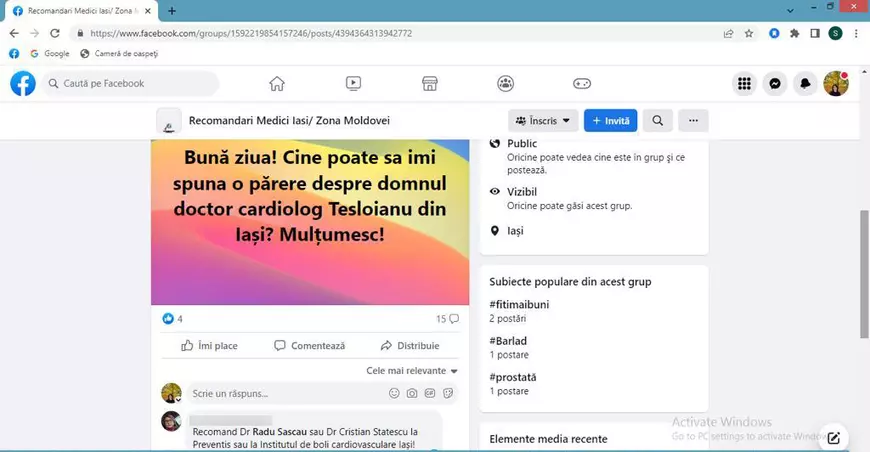The width and height of the screenshot is (870, 452).
Task: Expand the Înscris membership dropdown
Action: click(x=543, y=120)
